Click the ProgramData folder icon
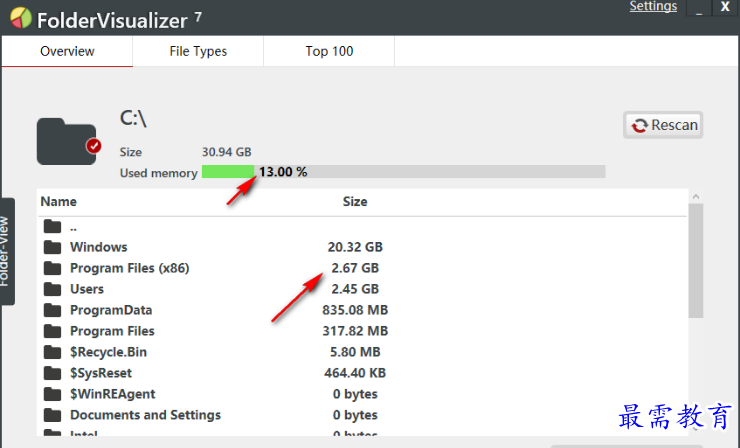The width and height of the screenshot is (740, 448). tap(52, 310)
